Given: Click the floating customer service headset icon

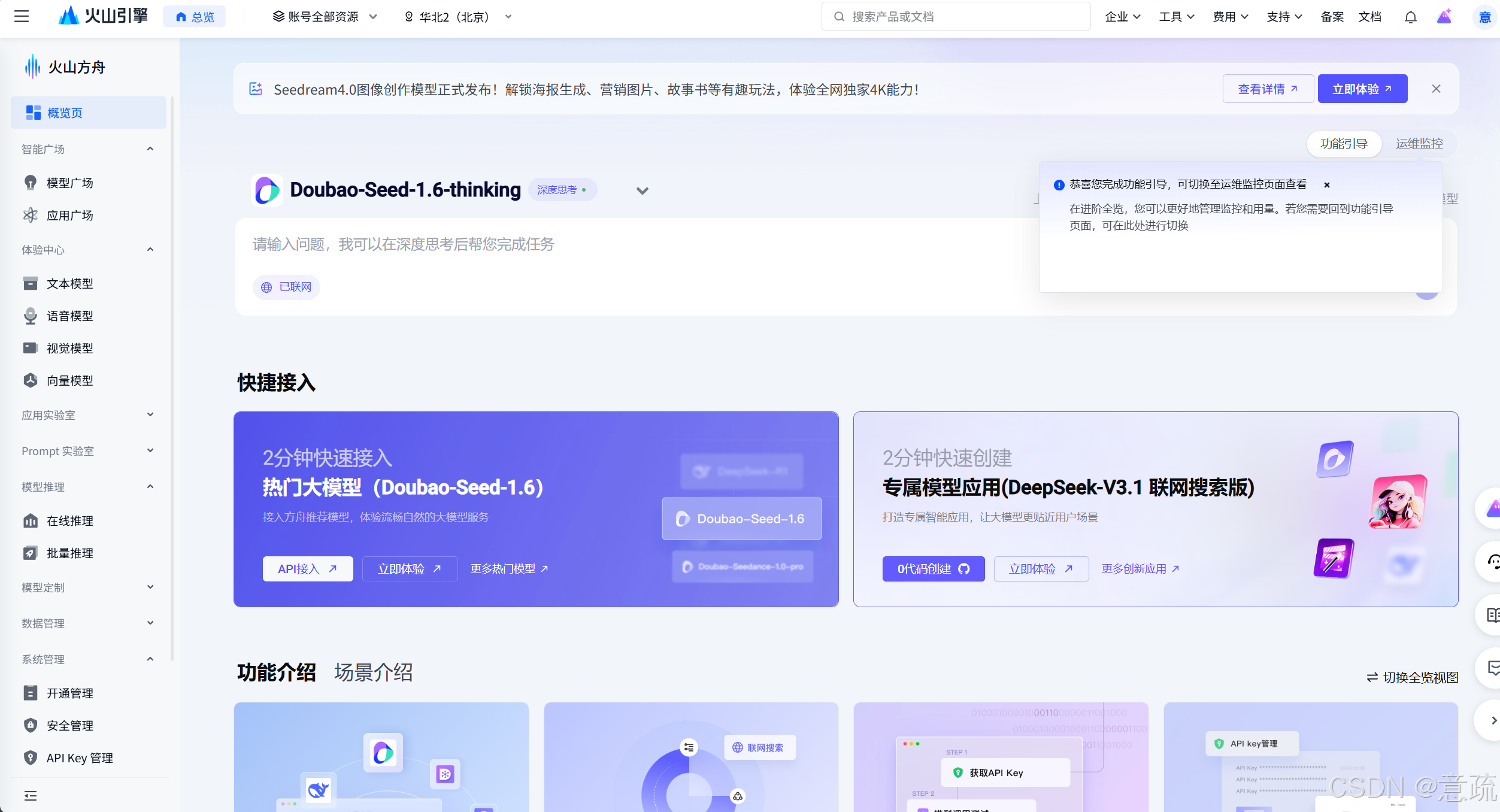Looking at the screenshot, I should pos(1492,562).
